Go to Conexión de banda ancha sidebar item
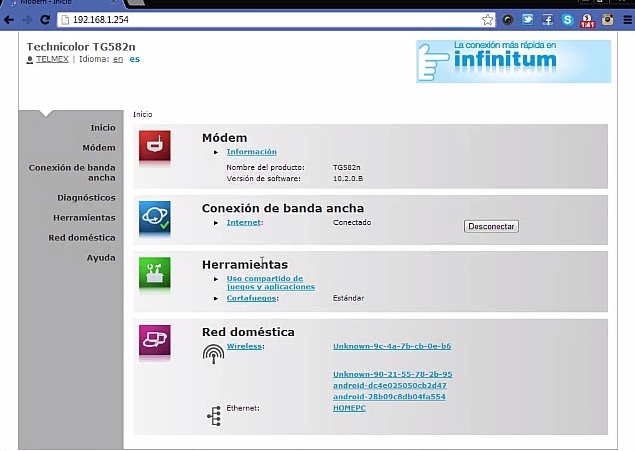The image size is (635, 451). [72, 172]
